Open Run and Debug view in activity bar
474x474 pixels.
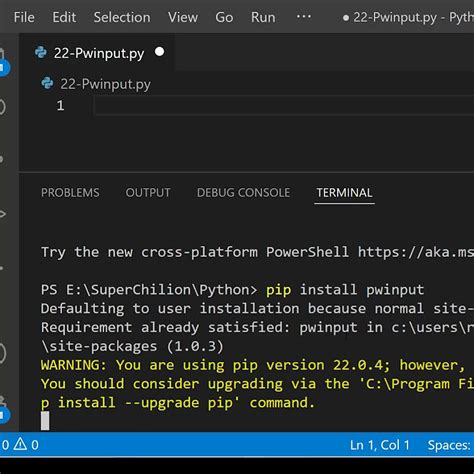pyautogui.click(x=3, y=214)
